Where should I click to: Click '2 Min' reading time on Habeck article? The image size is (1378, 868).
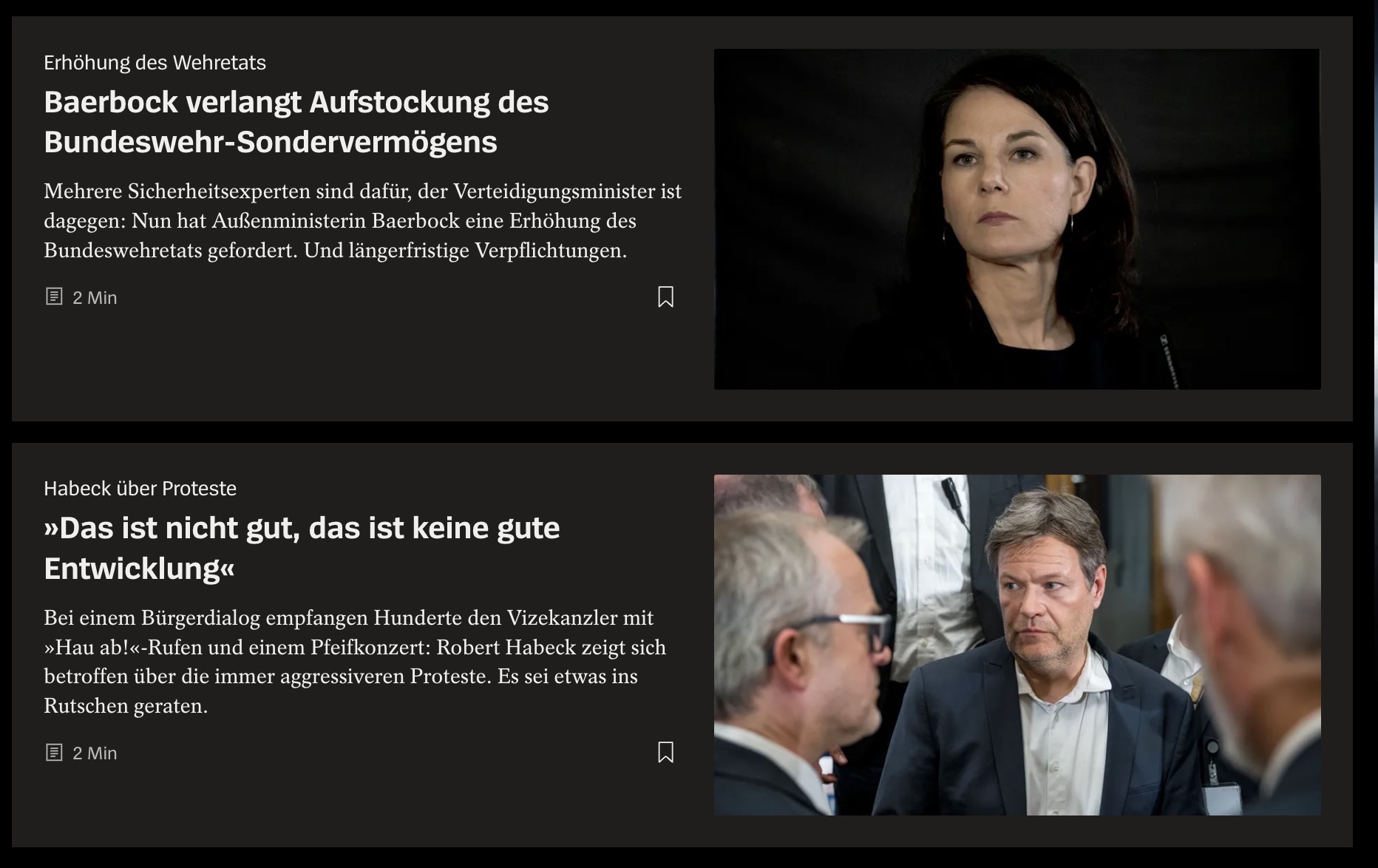pos(95,753)
